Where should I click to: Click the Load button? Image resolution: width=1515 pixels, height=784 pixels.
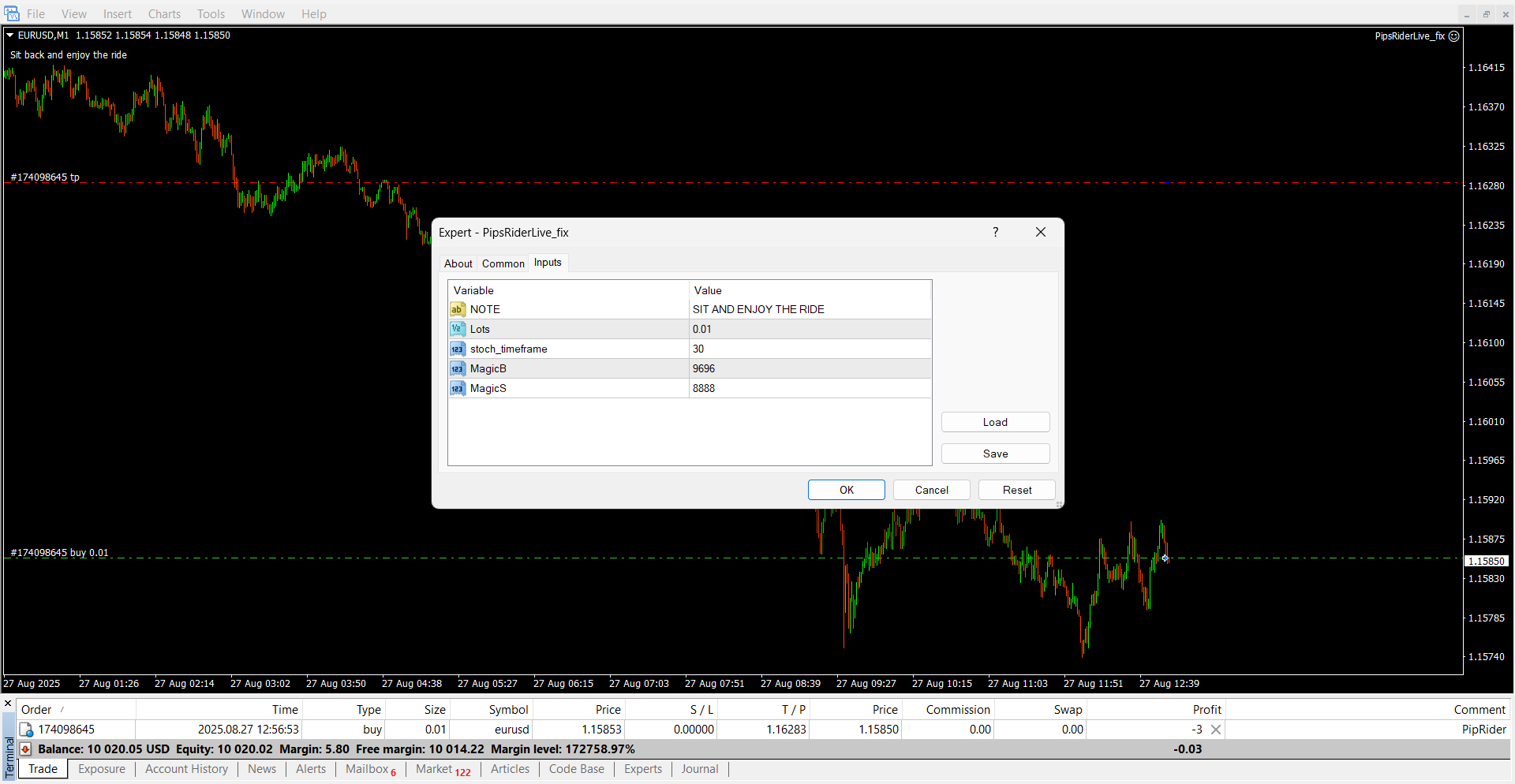995,422
